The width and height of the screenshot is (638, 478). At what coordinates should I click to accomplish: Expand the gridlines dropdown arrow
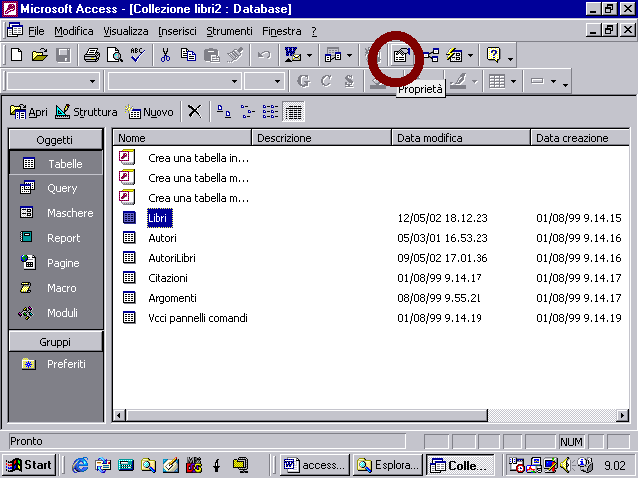point(513,81)
